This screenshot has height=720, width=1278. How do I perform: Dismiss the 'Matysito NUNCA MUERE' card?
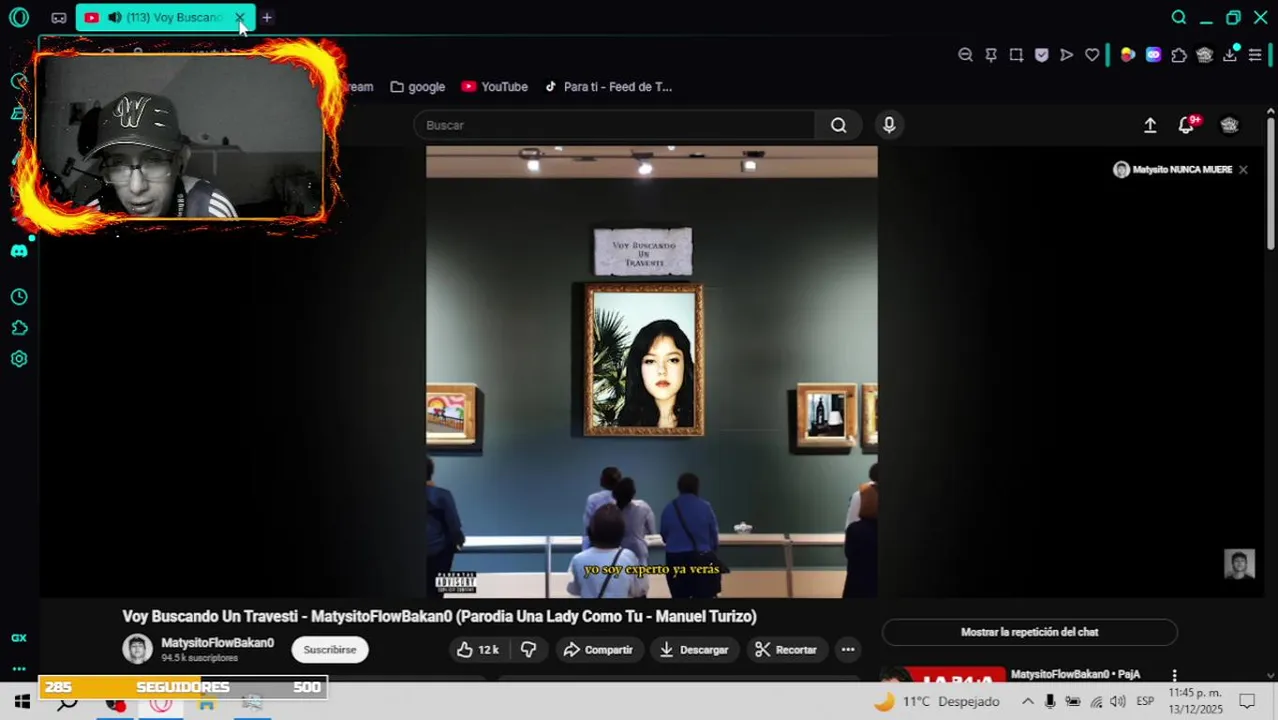1243,170
